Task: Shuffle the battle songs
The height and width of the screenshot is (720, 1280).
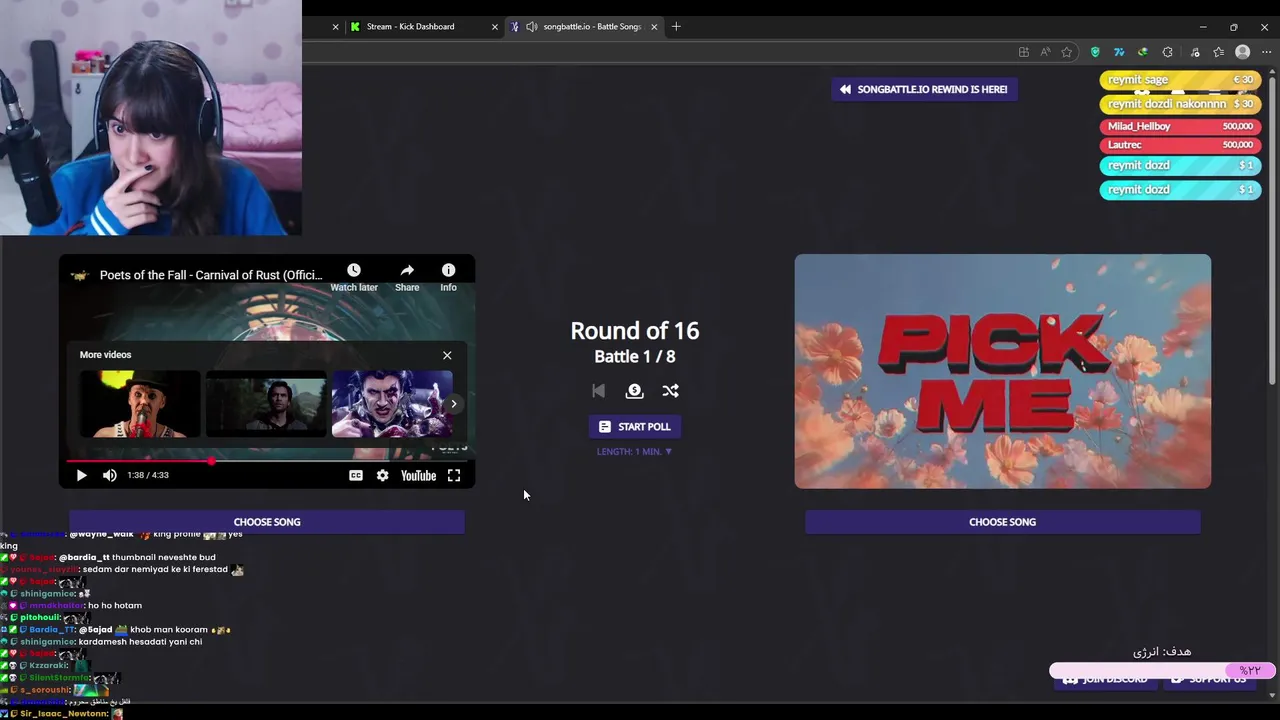Action: (x=670, y=391)
